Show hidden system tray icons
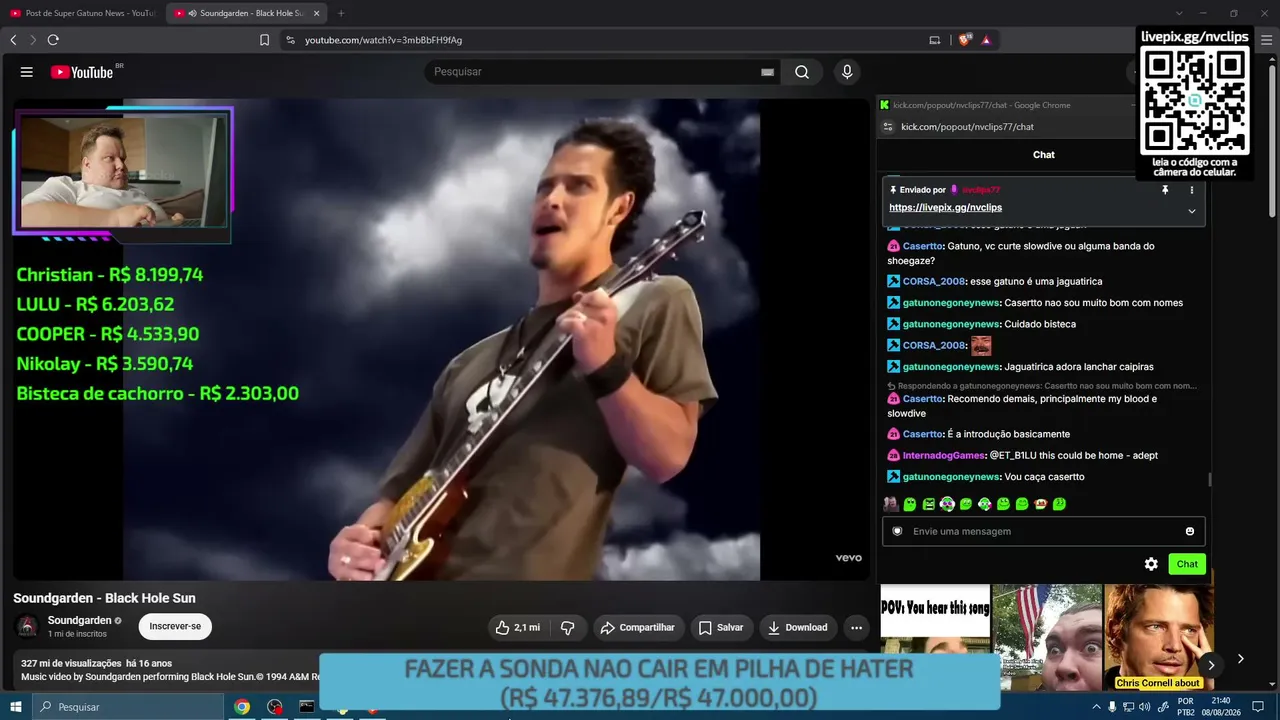Image resolution: width=1280 pixels, height=720 pixels. coord(1096,707)
